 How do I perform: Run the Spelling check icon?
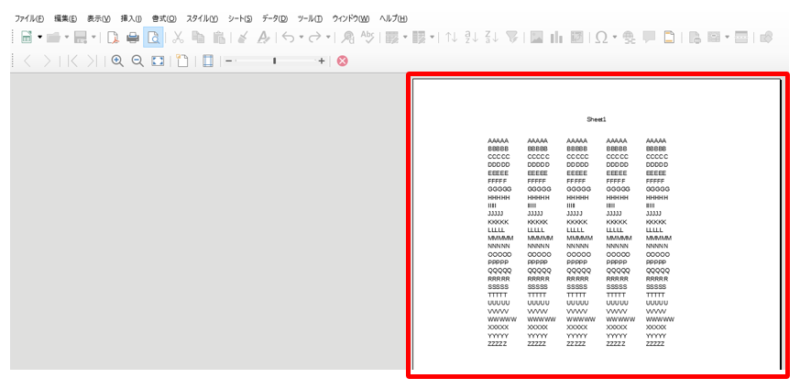tap(367, 37)
